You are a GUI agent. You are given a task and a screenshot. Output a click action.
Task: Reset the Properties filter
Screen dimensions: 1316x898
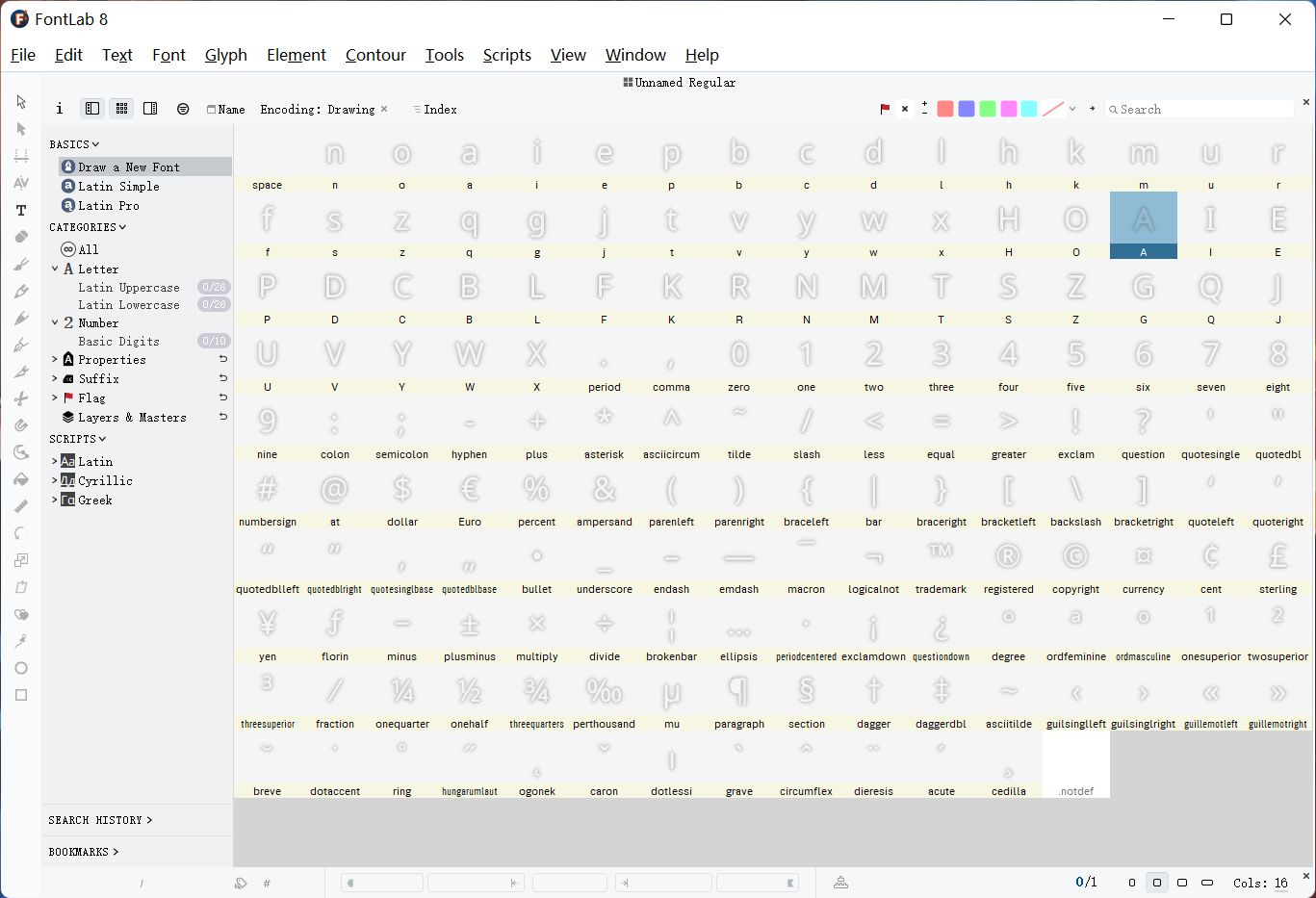(x=223, y=359)
